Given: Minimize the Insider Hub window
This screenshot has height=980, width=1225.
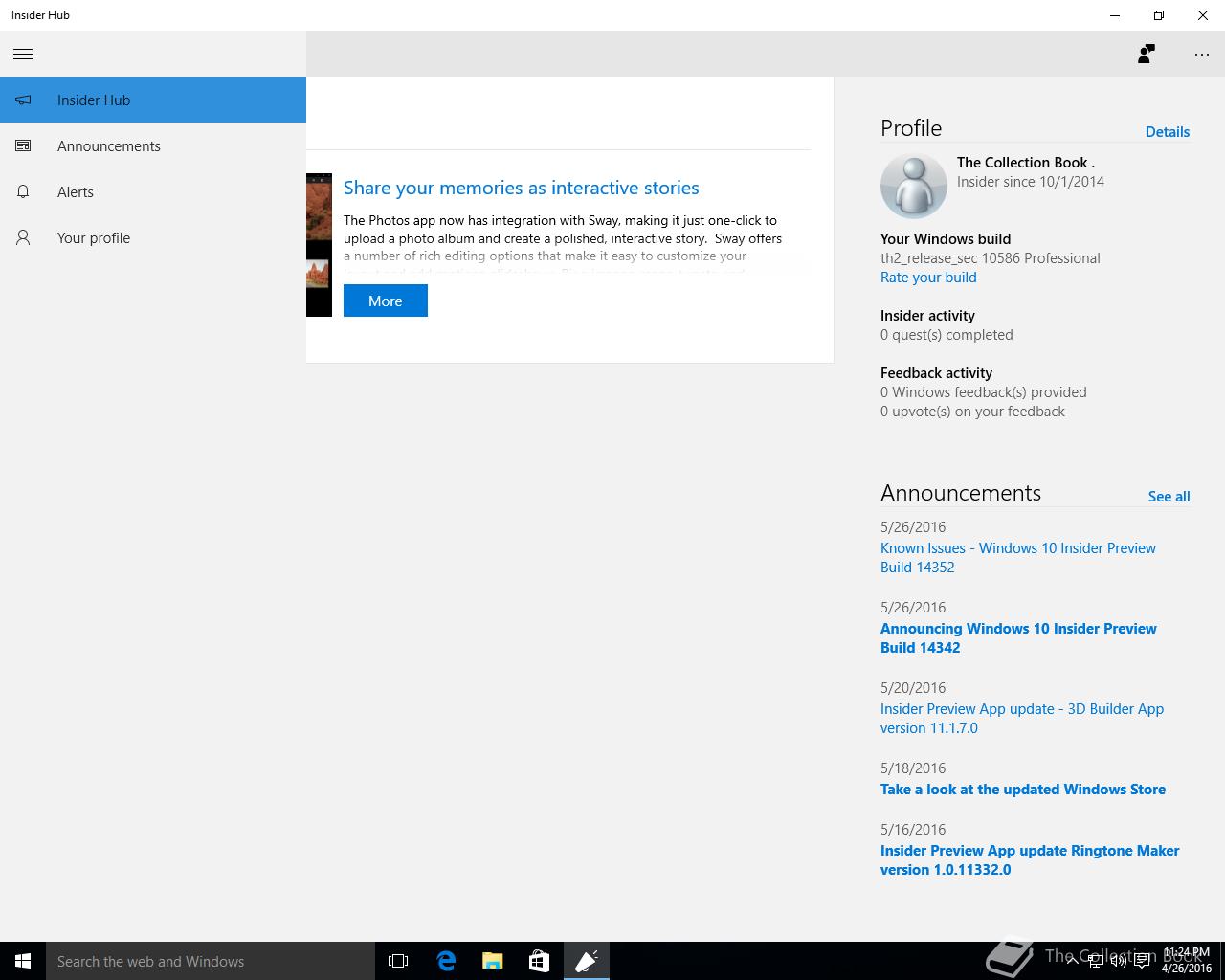Looking at the screenshot, I should point(1115,15).
